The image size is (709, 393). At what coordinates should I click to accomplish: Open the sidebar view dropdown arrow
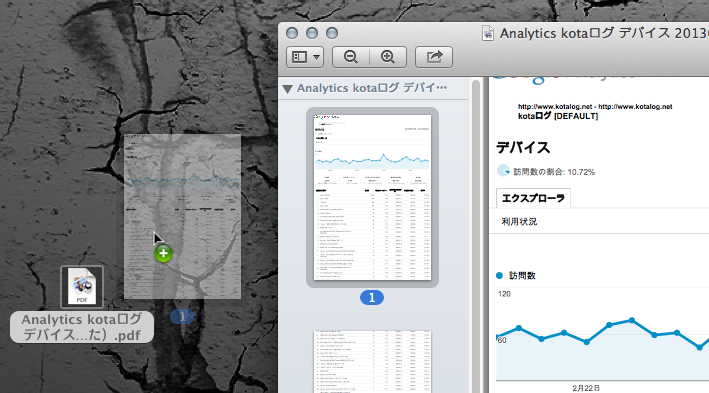pyautogui.click(x=317, y=57)
